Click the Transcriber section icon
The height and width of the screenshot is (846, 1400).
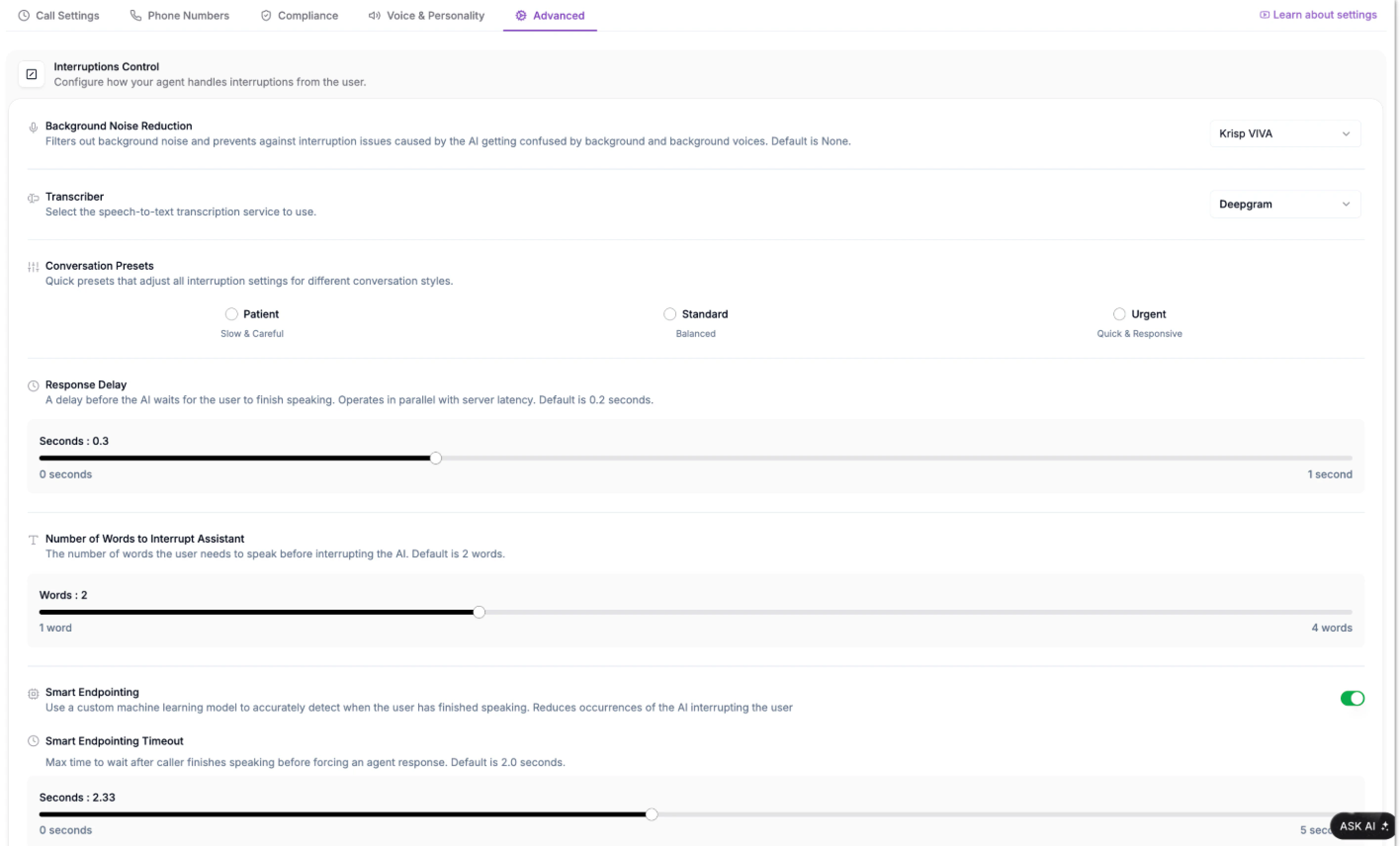point(33,198)
